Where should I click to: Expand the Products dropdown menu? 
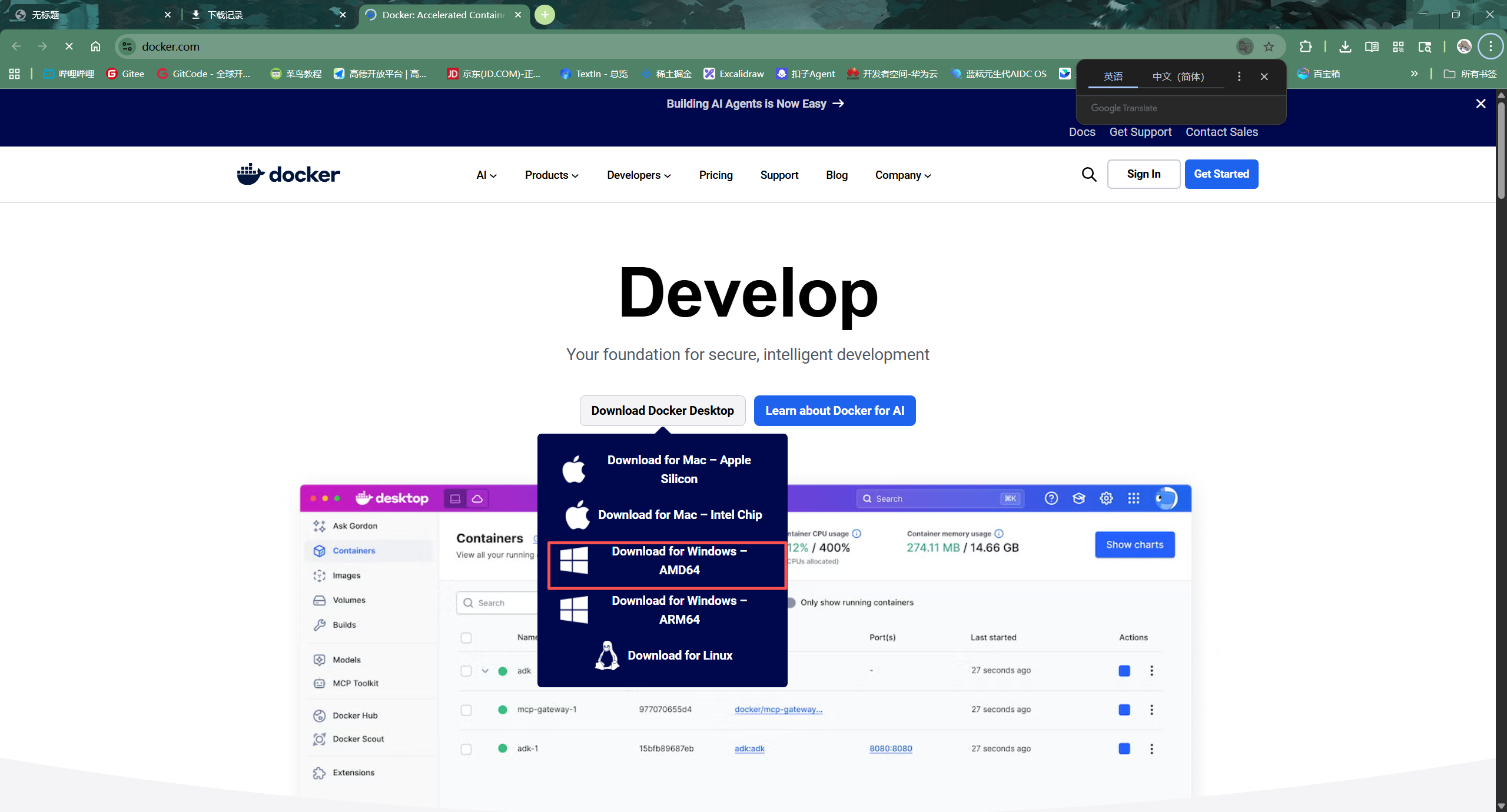tap(552, 175)
